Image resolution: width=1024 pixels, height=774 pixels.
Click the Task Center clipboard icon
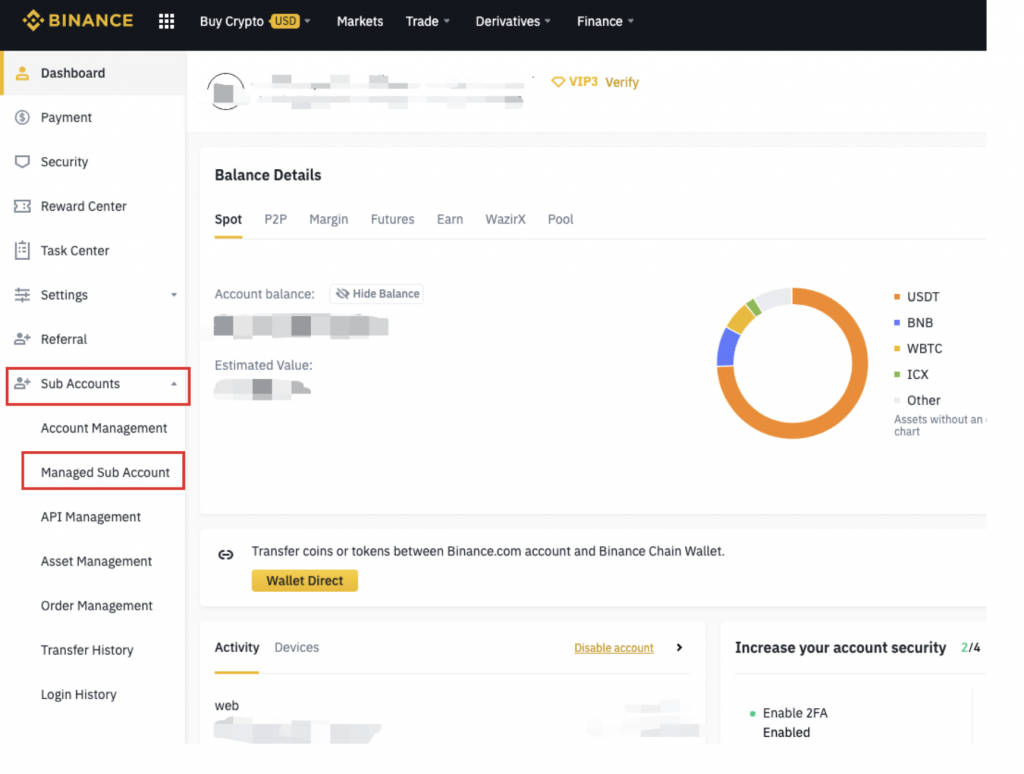pyautogui.click(x=22, y=250)
